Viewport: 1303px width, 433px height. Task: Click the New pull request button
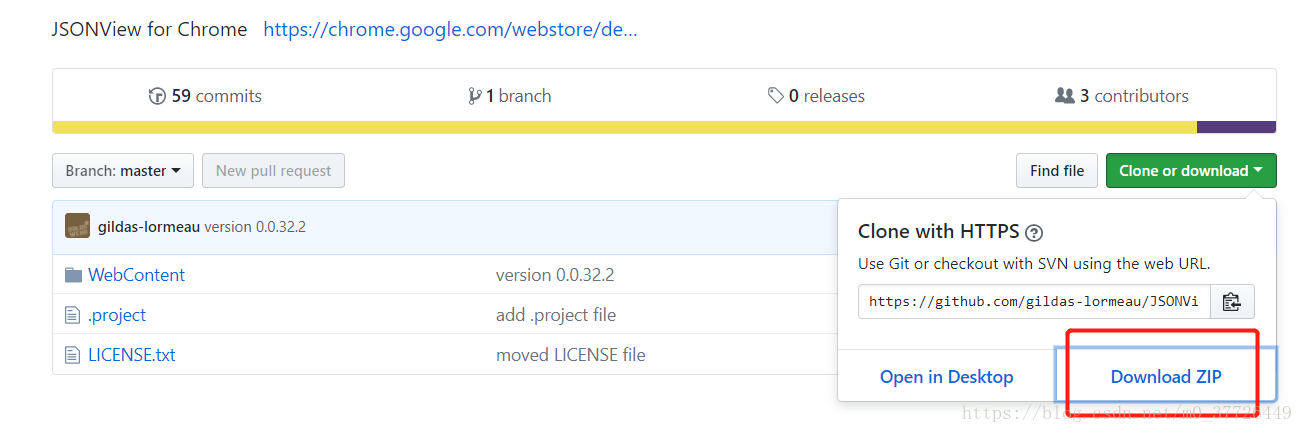coord(273,171)
